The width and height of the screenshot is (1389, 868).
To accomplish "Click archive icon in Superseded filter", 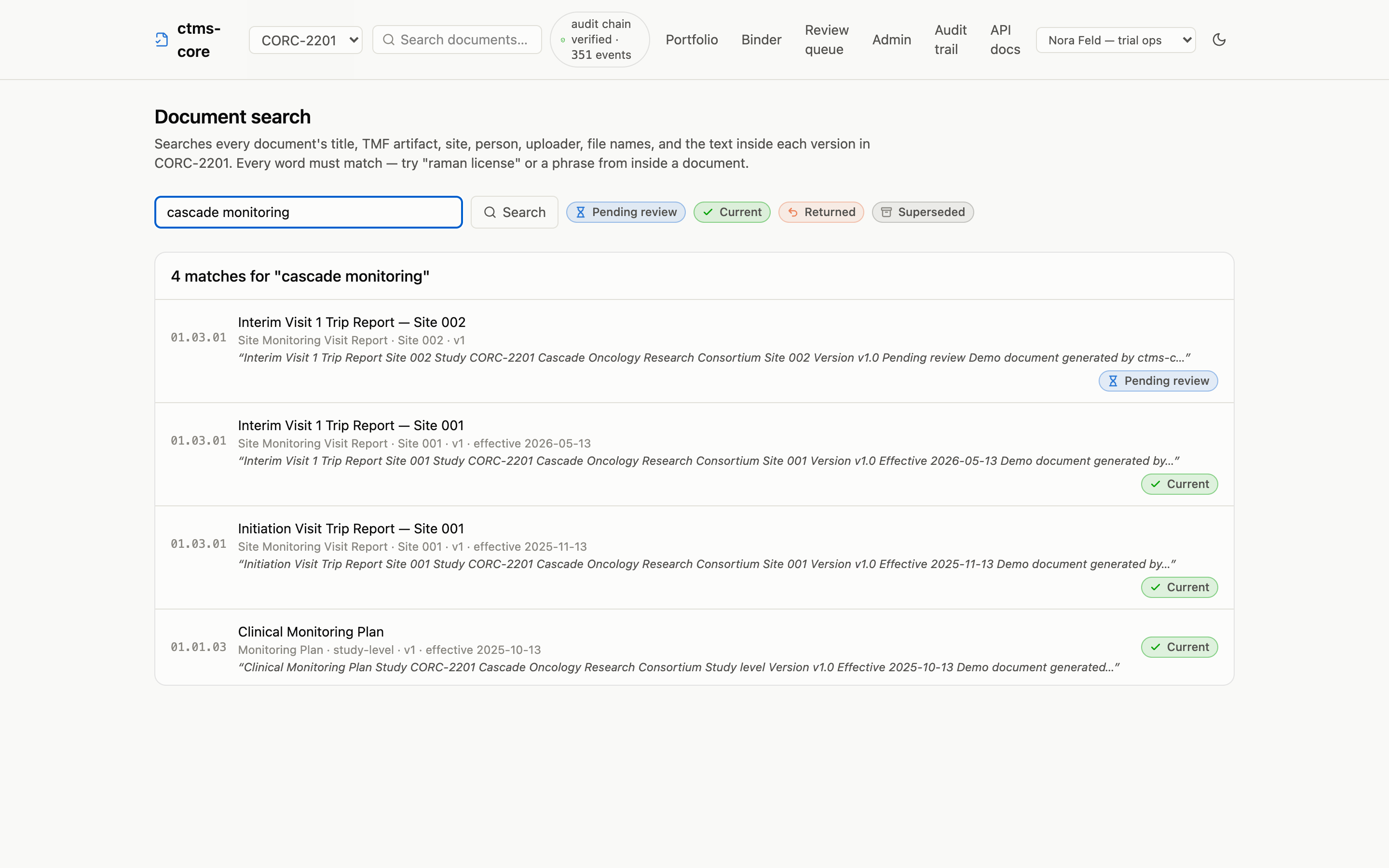I will tap(887, 212).
